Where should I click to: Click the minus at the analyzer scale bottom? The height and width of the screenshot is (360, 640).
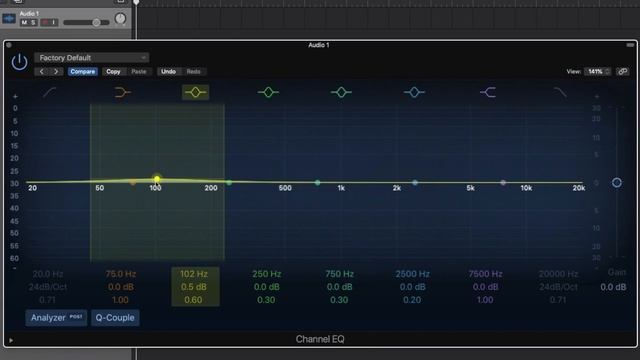(x=15, y=269)
